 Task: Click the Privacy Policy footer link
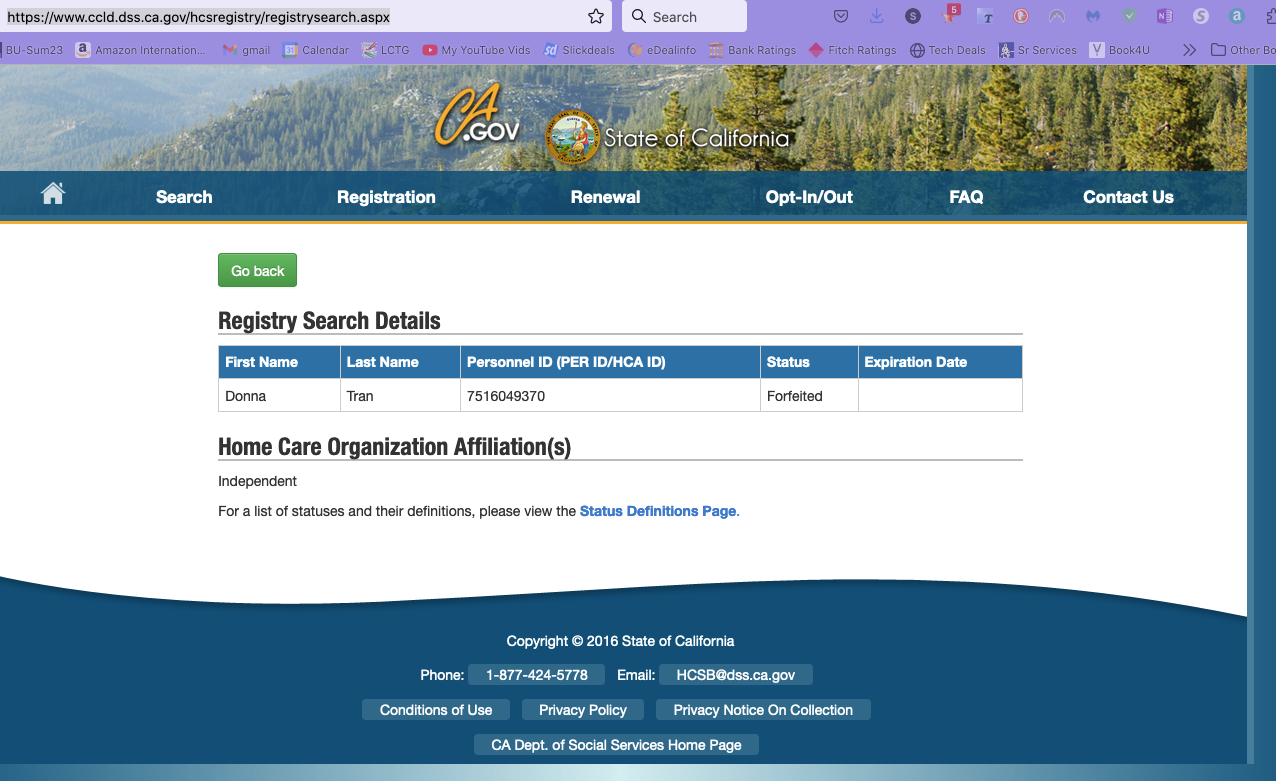pyautogui.click(x=582, y=710)
